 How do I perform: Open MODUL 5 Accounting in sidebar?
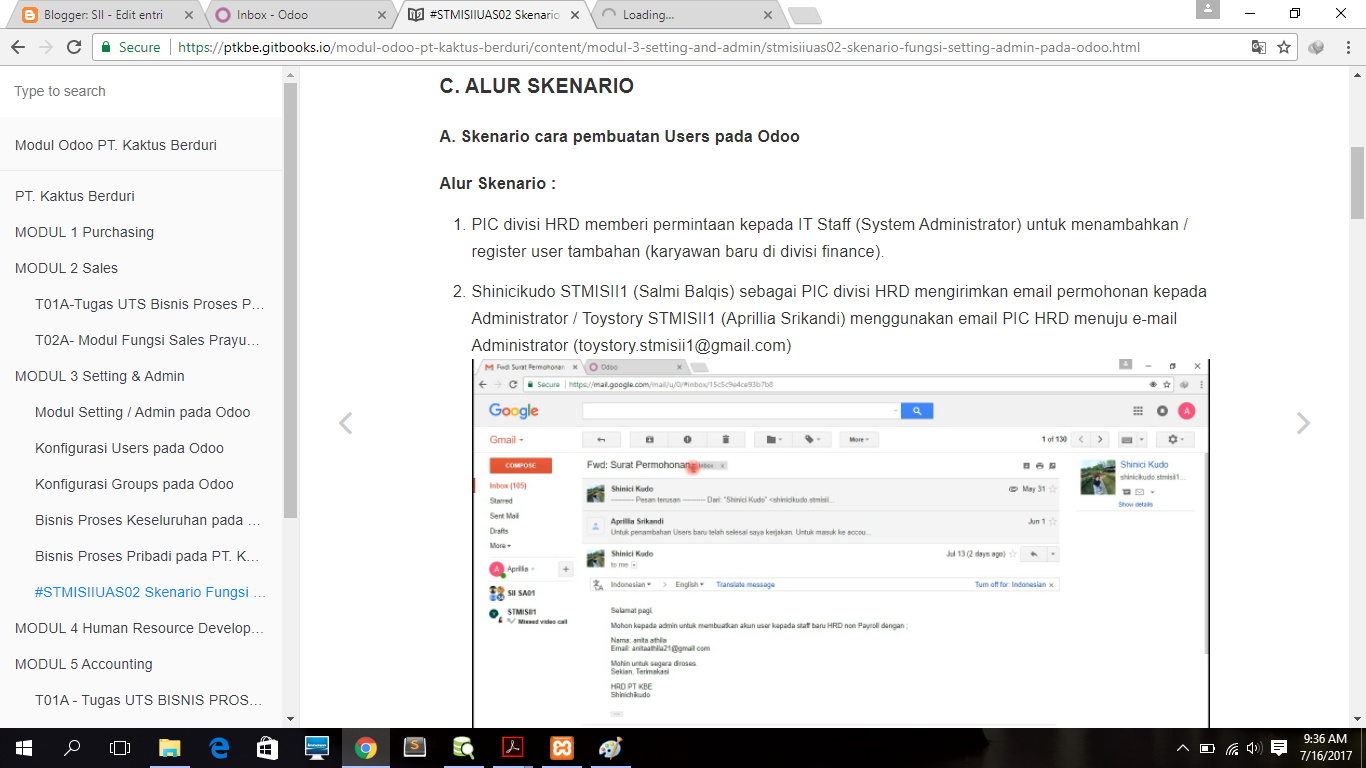point(84,664)
